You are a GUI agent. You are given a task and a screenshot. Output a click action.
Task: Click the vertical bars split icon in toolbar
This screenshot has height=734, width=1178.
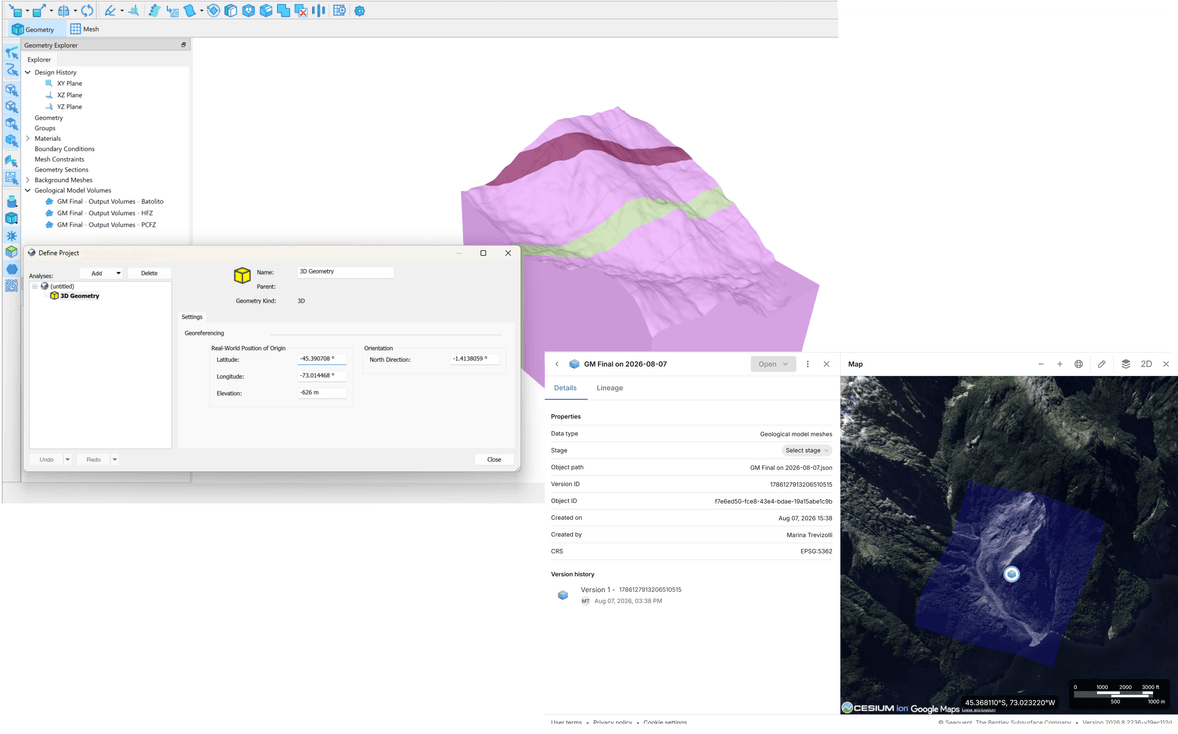point(319,11)
